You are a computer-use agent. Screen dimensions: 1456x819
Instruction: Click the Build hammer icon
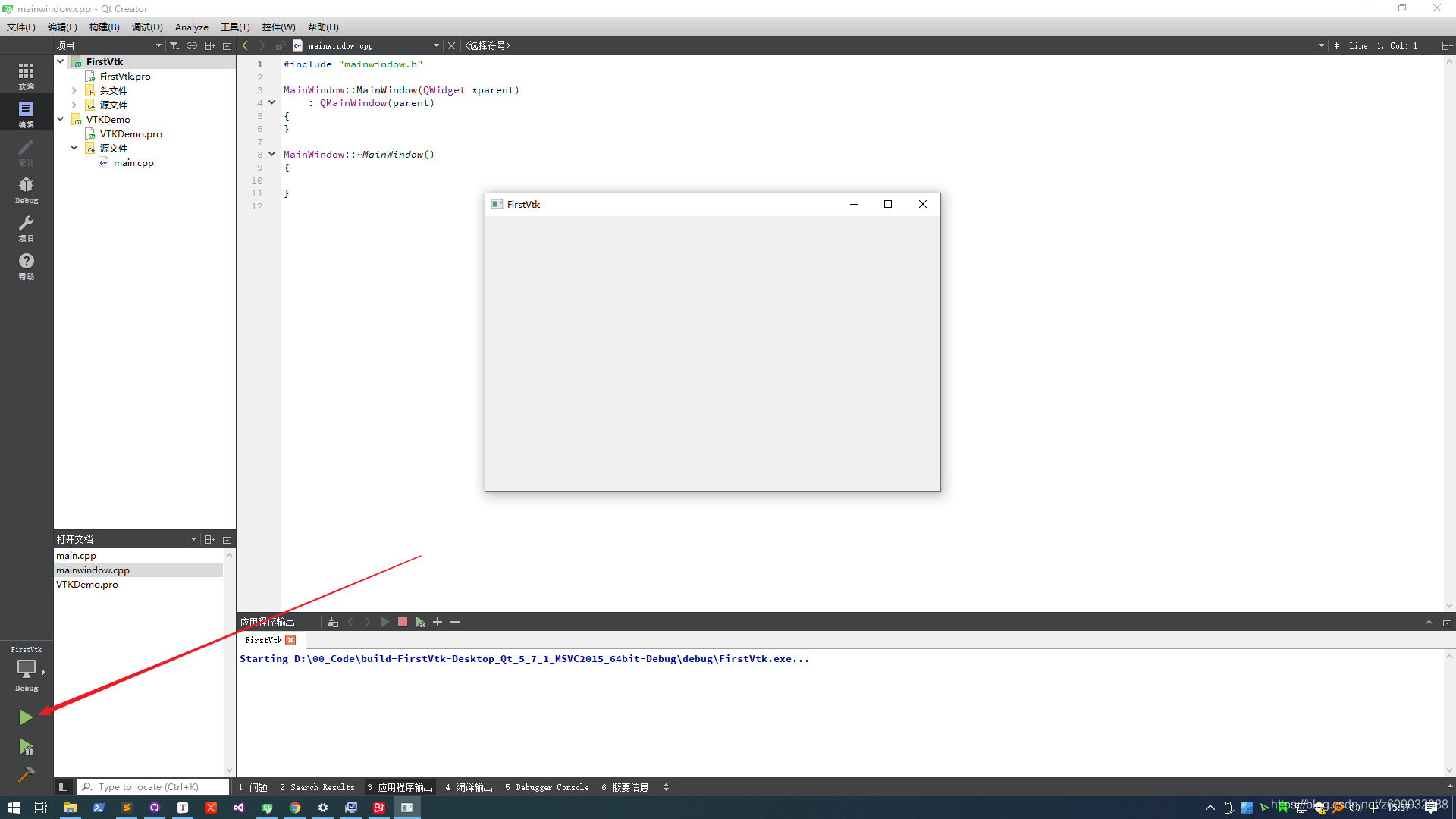tap(26, 774)
